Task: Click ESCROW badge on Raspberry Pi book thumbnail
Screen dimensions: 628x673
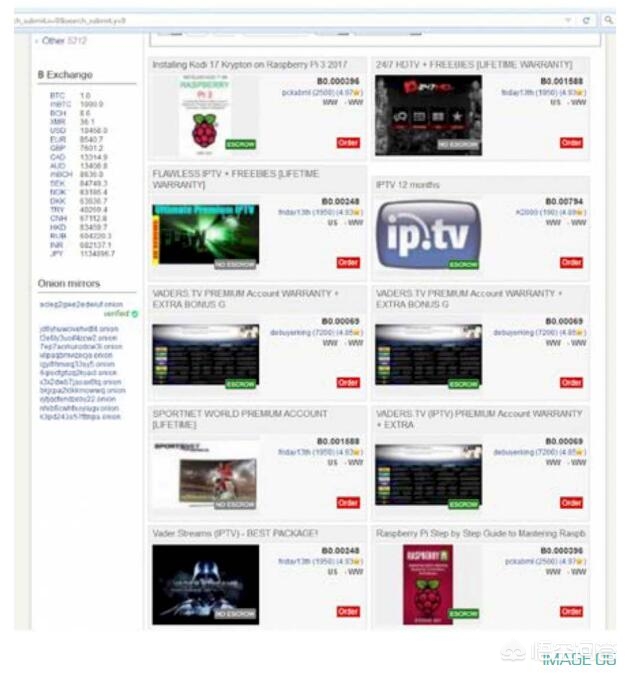Action: [463, 614]
